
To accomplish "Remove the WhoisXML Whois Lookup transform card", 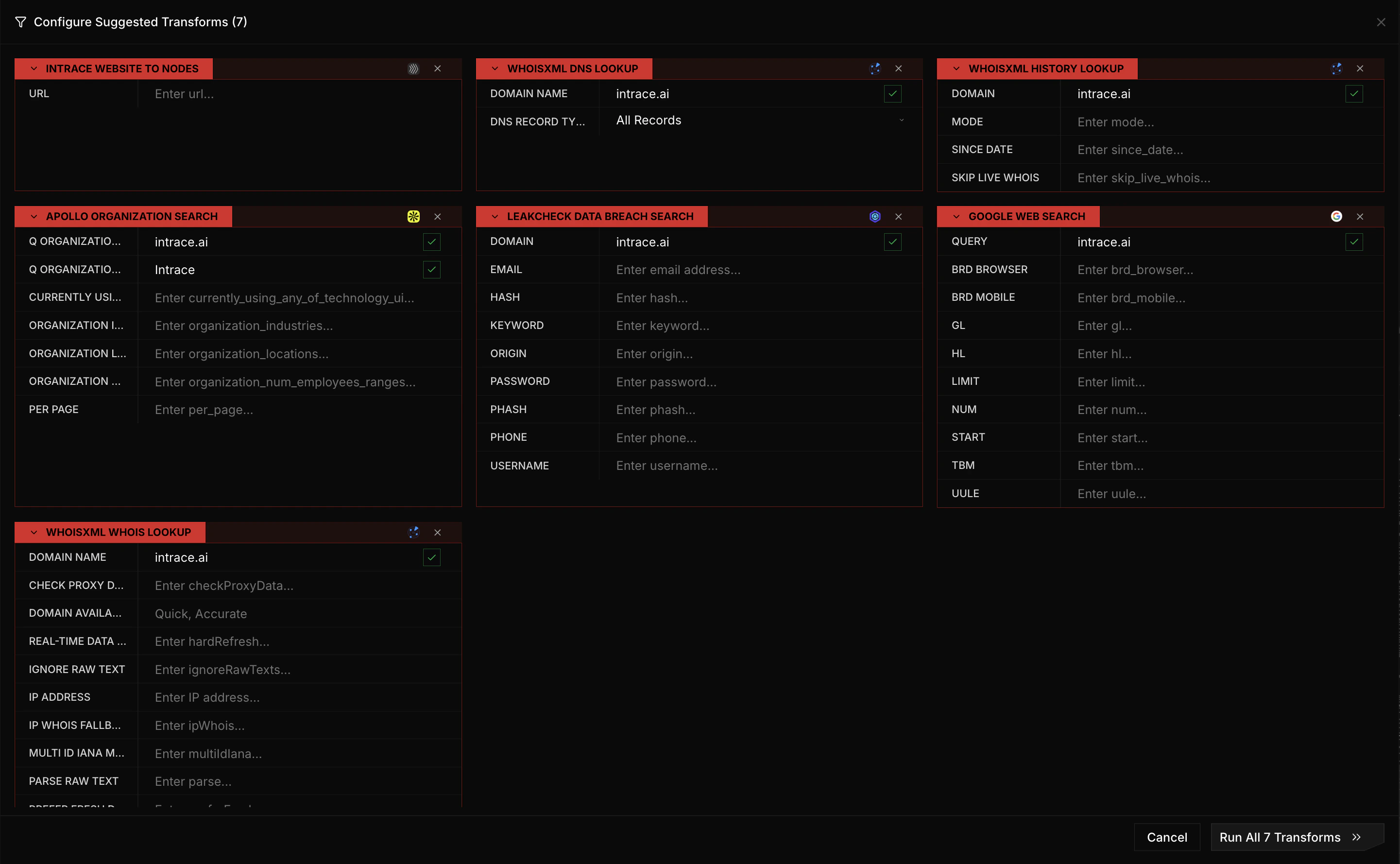I will (x=438, y=532).
